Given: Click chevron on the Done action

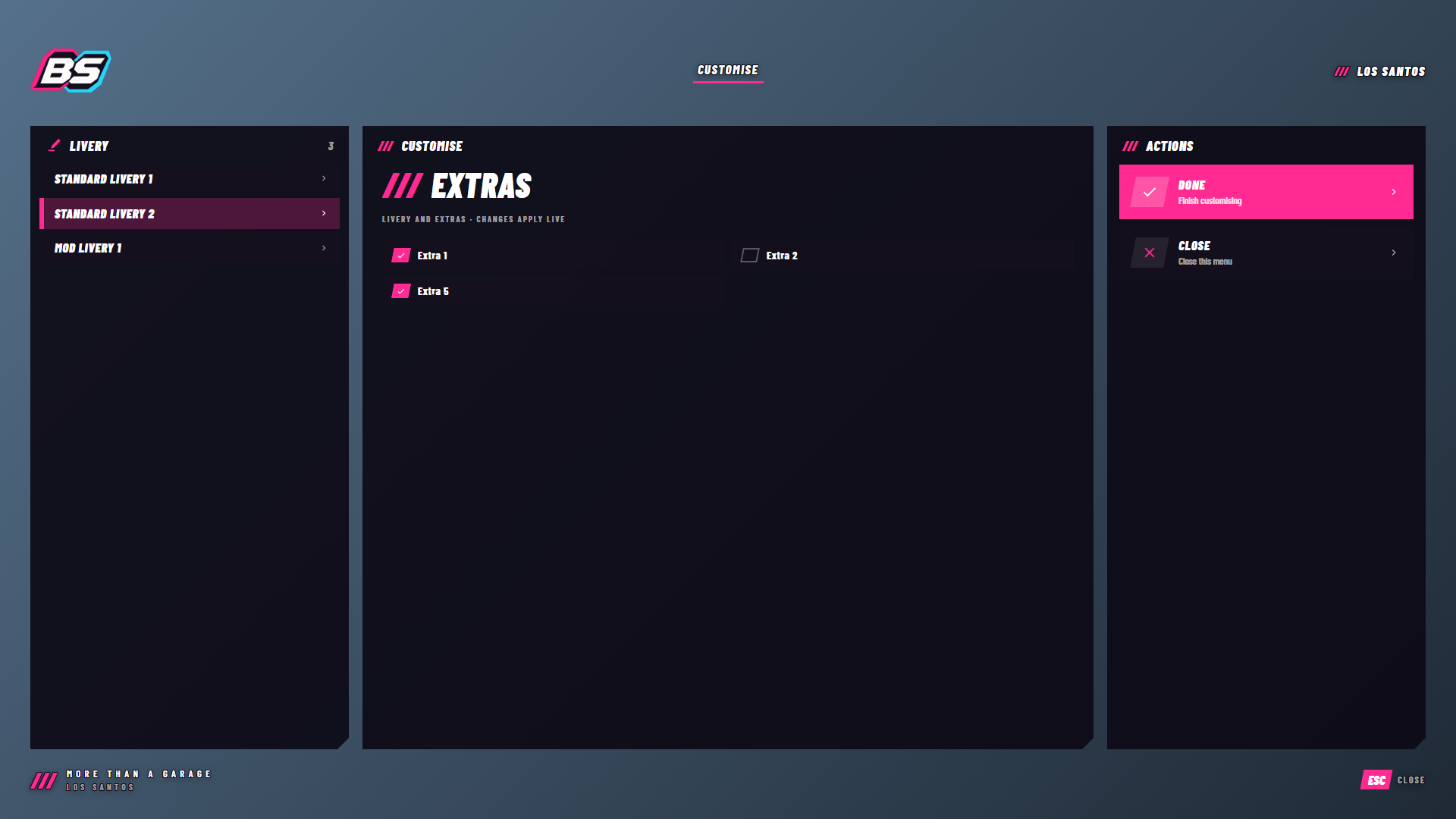Looking at the screenshot, I should pos(1394,192).
